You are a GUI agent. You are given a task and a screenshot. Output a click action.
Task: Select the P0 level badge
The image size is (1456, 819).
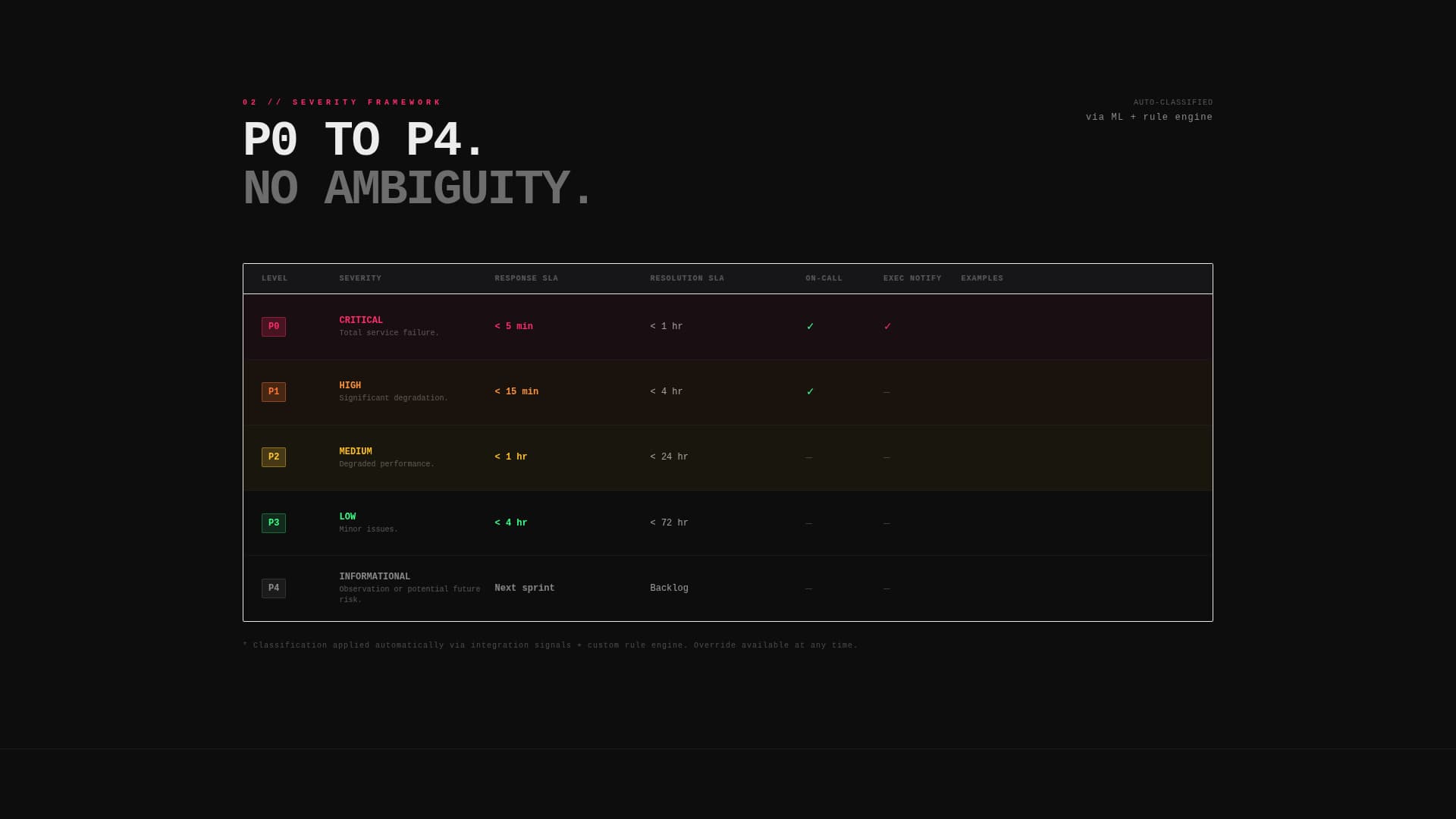[x=274, y=326]
